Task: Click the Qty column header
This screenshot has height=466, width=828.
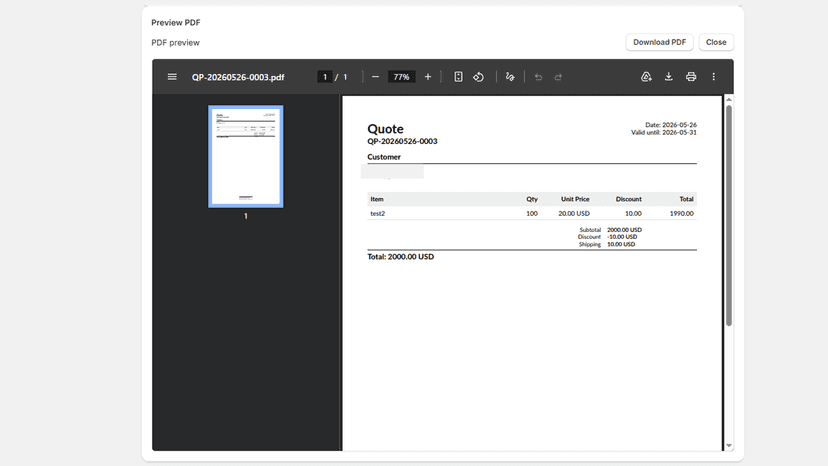Action: pyautogui.click(x=532, y=199)
